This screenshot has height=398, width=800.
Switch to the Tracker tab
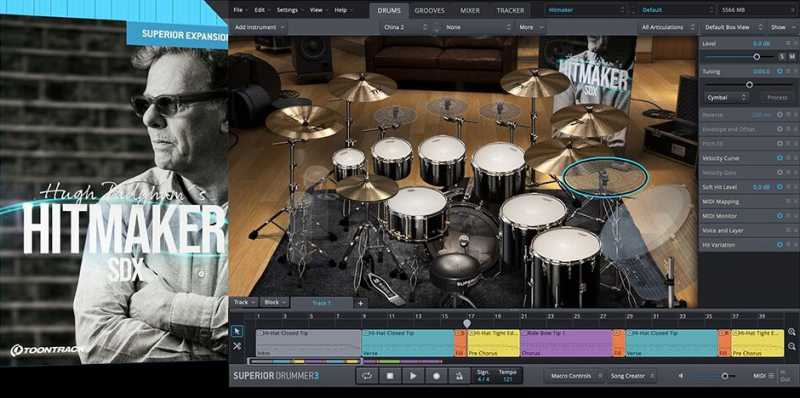510,10
